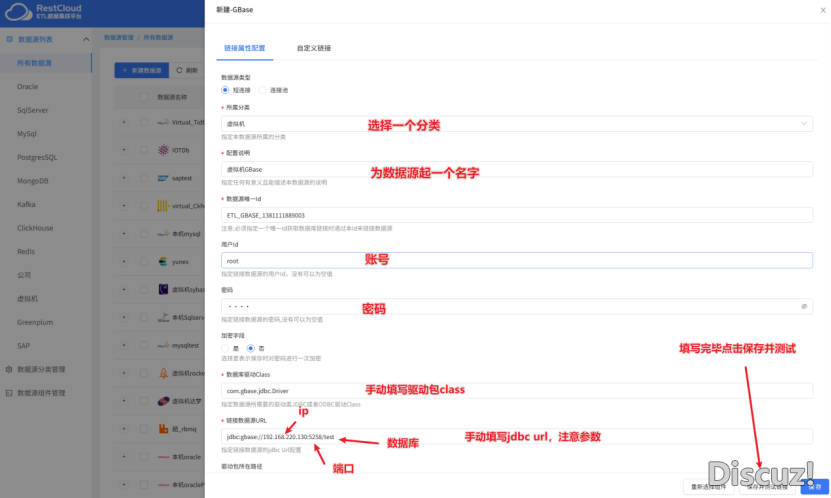Screen dimensions: 831x498
Task: Click the yunes Elasticsearch icon
Action: [163, 262]
